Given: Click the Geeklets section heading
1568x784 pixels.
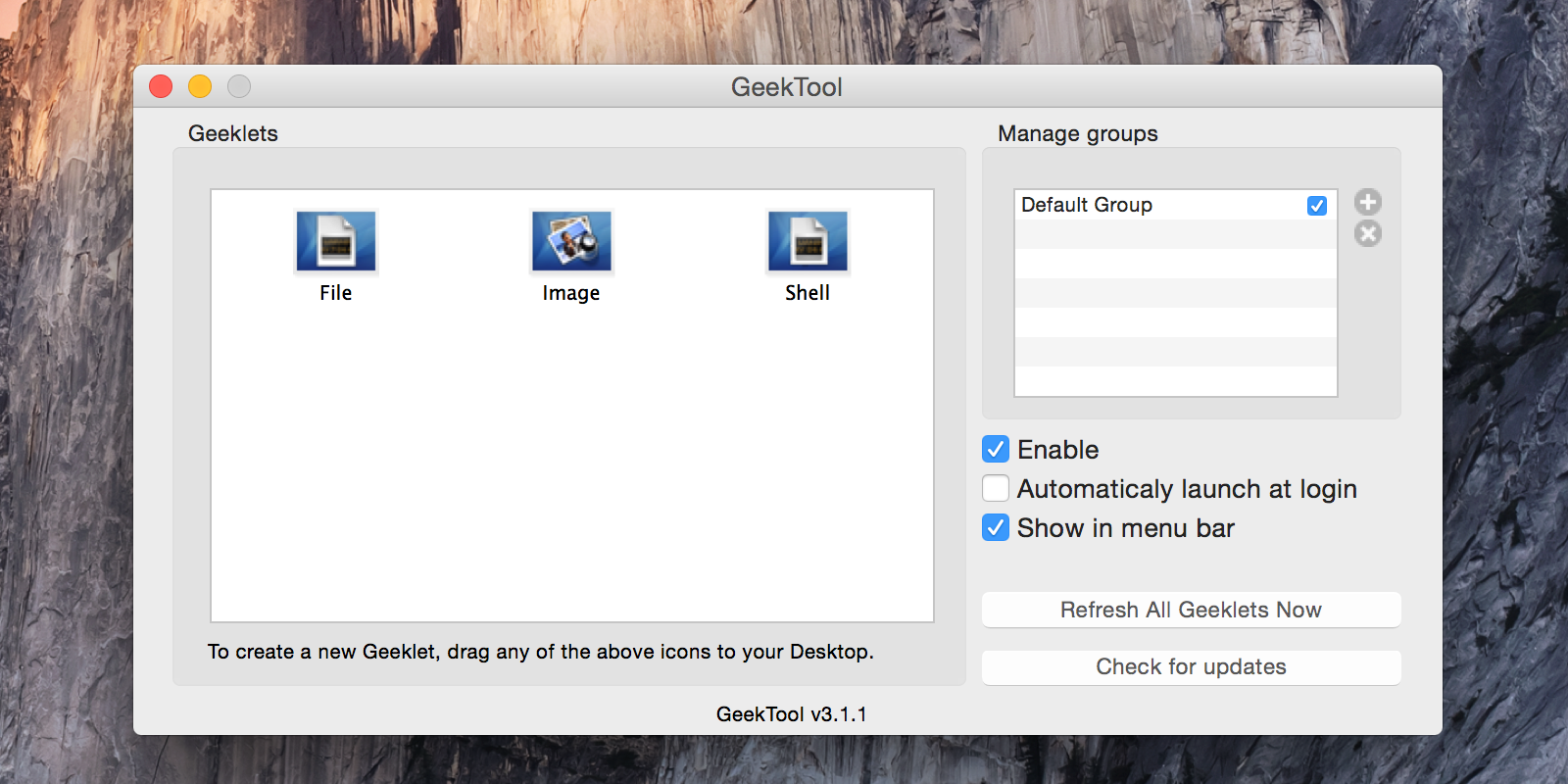Looking at the screenshot, I should click(233, 133).
